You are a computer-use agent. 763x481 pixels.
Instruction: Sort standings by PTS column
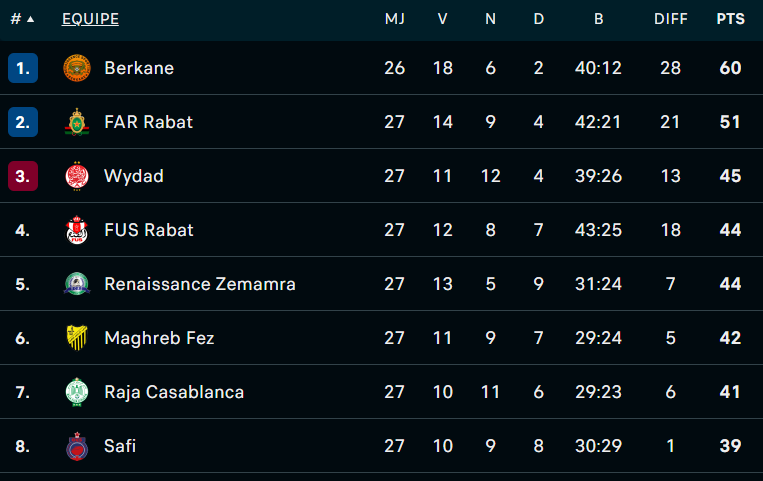click(x=730, y=19)
